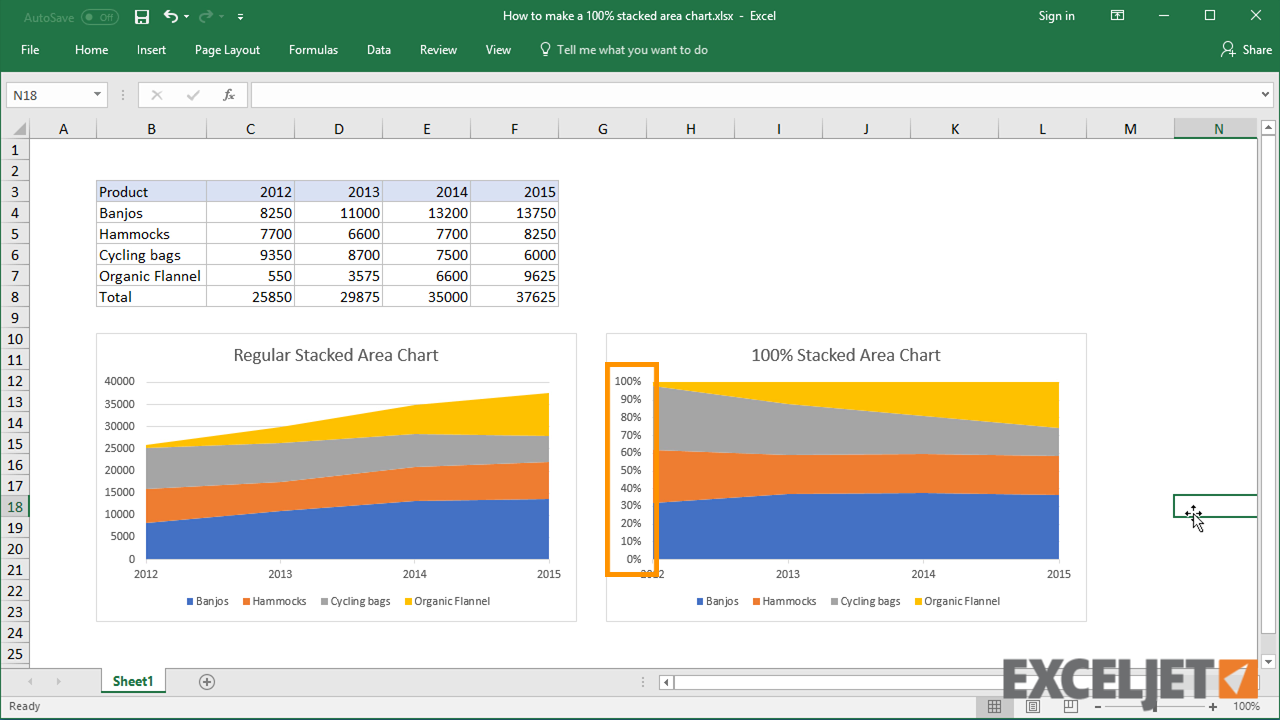
Task: Click Sign in link
Action: pos(1056,16)
